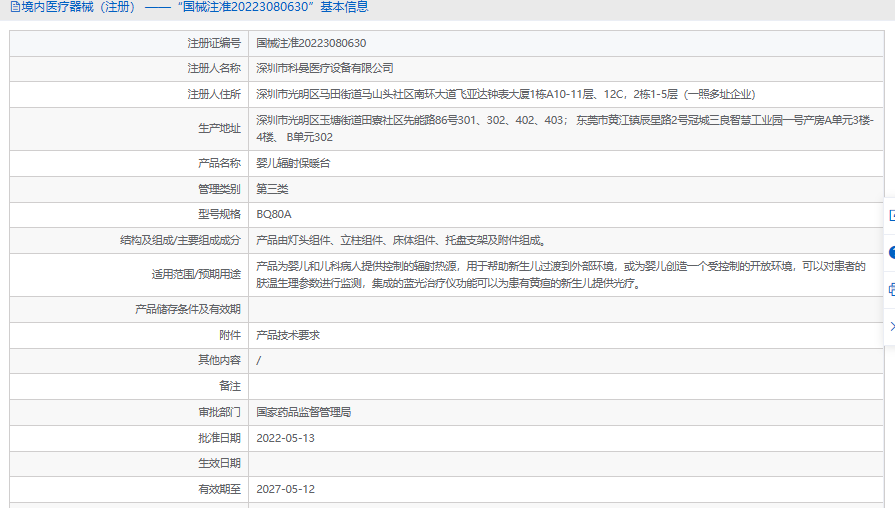Click the product name 婴儿辐射保暖台
Viewport: 895px width, 508px height.
(293, 163)
